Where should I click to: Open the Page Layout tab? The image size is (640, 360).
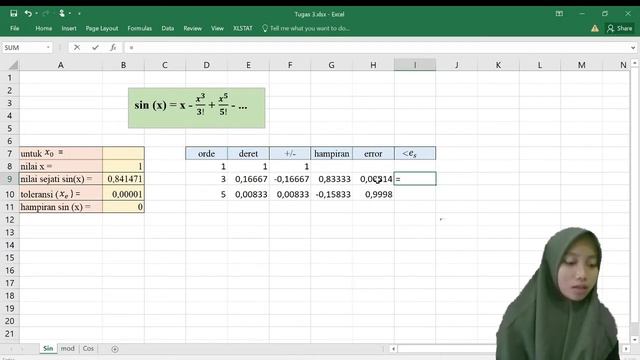102,28
